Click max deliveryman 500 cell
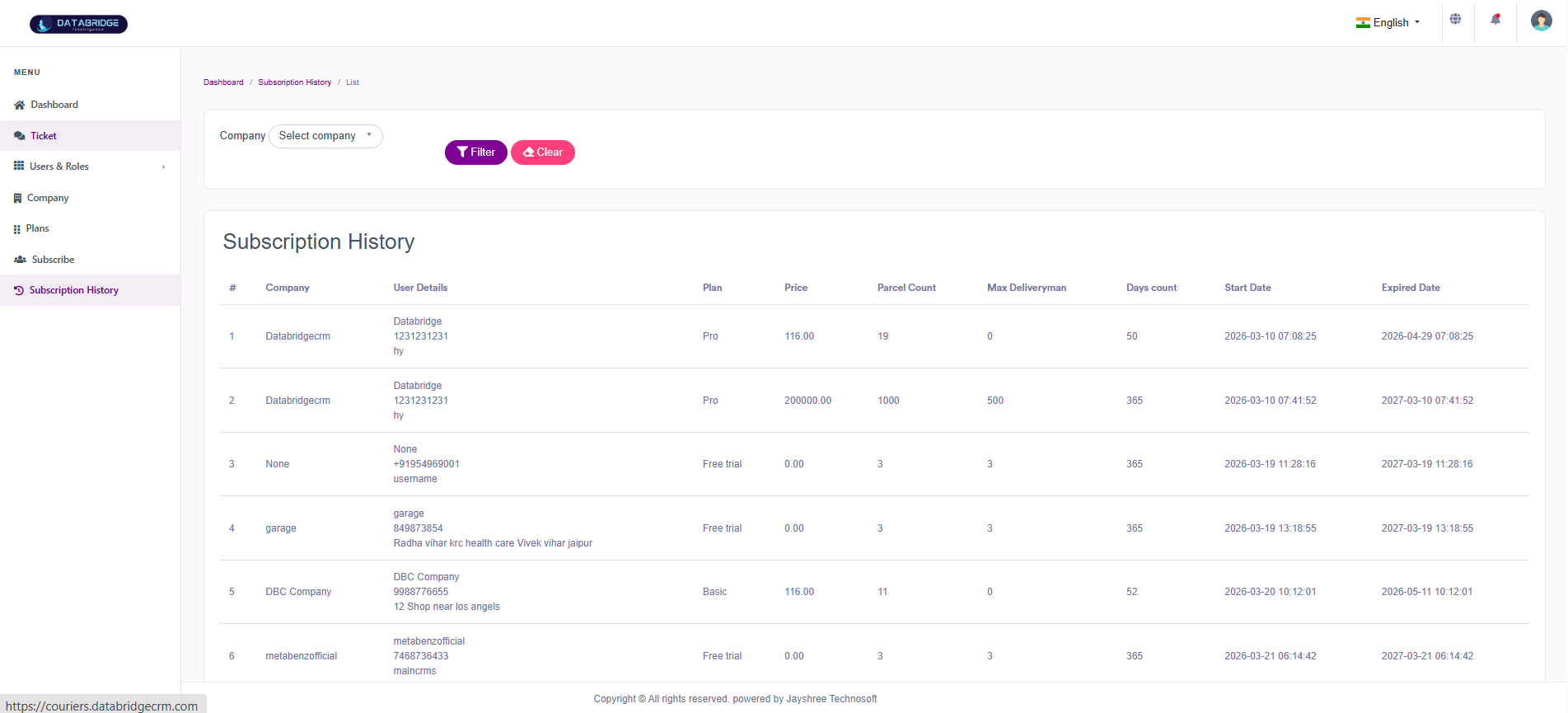1568x713 pixels. [995, 401]
